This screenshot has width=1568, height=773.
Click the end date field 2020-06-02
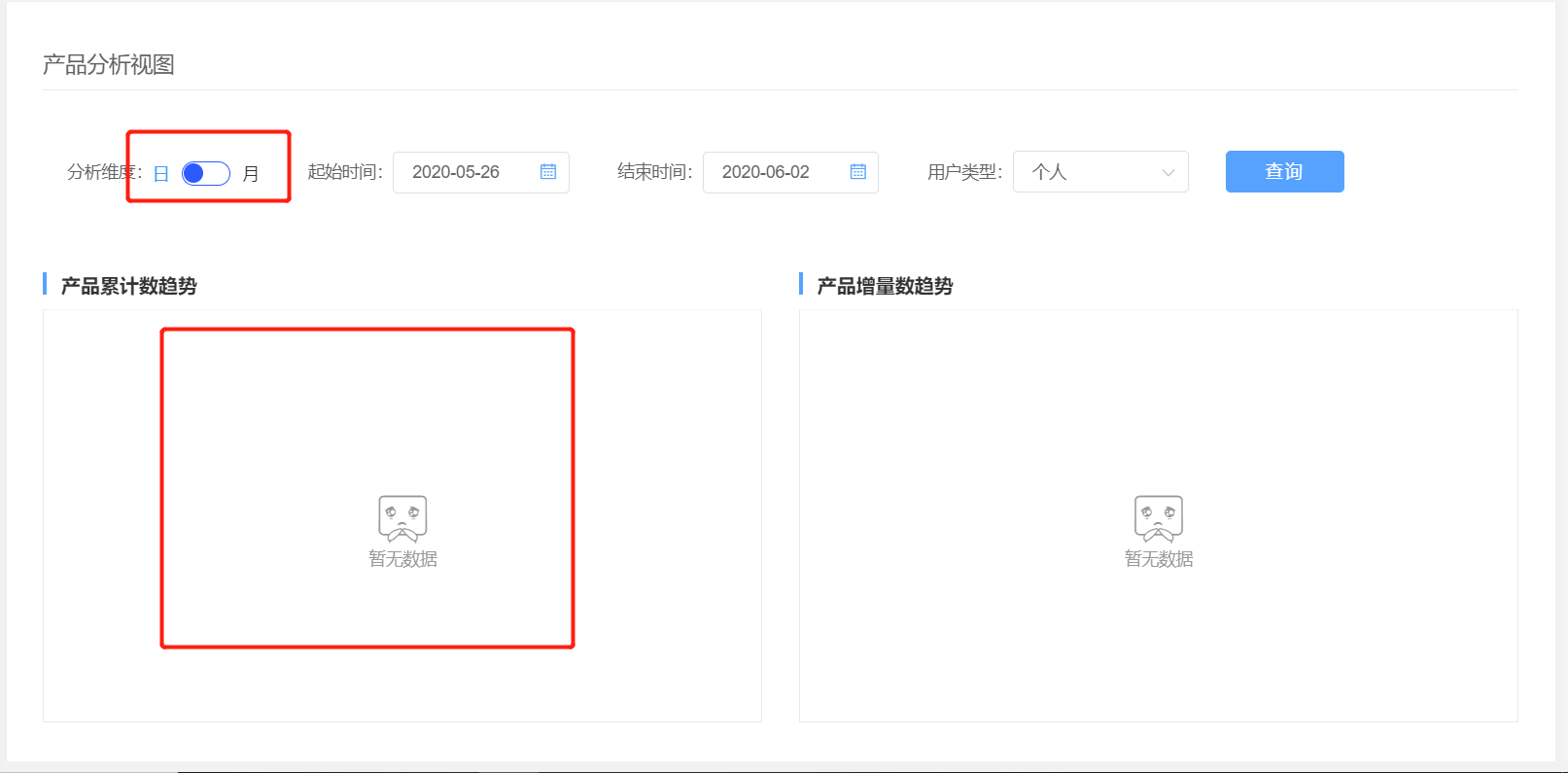point(790,172)
